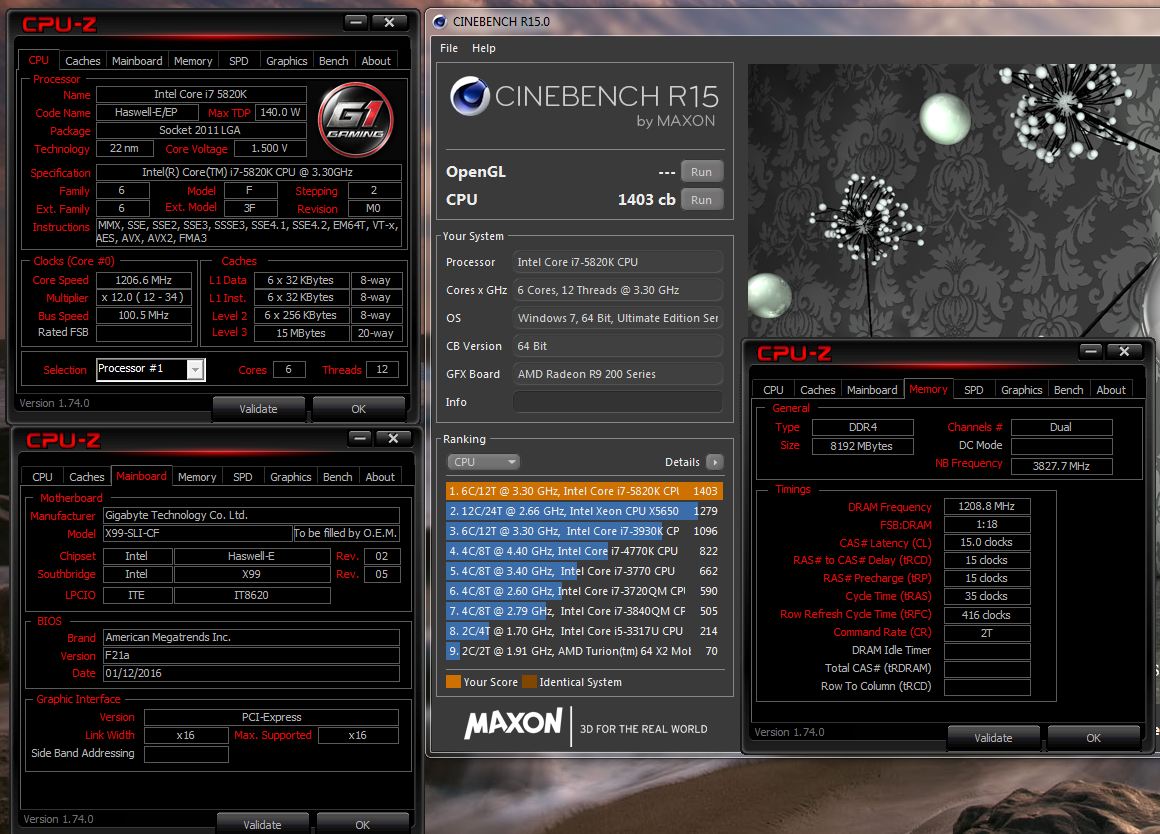This screenshot has height=834, width=1160.
Task: Open Graphics tab in top-left CPU-Z window
Action: tap(286, 61)
